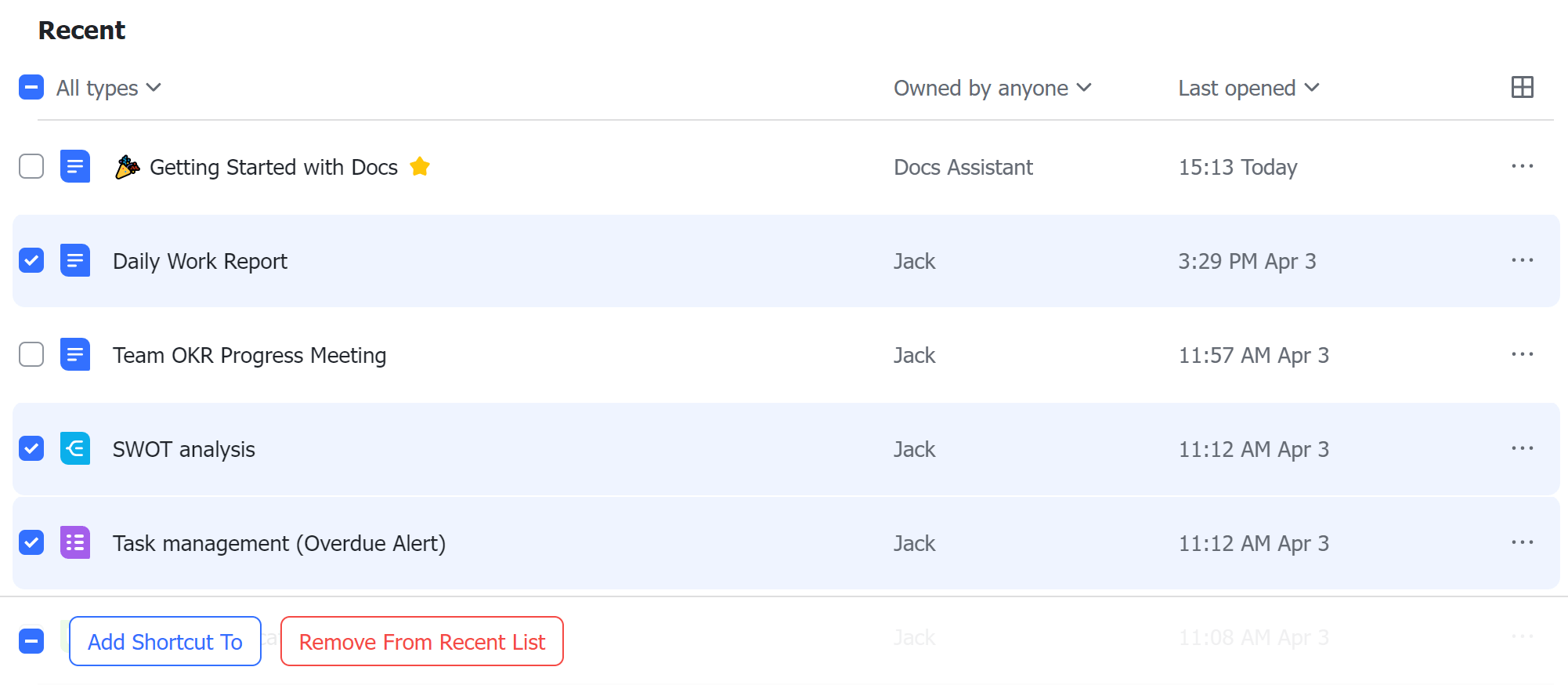
Task: Deselect SWOT analysis row checkbox
Action: coord(31,448)
